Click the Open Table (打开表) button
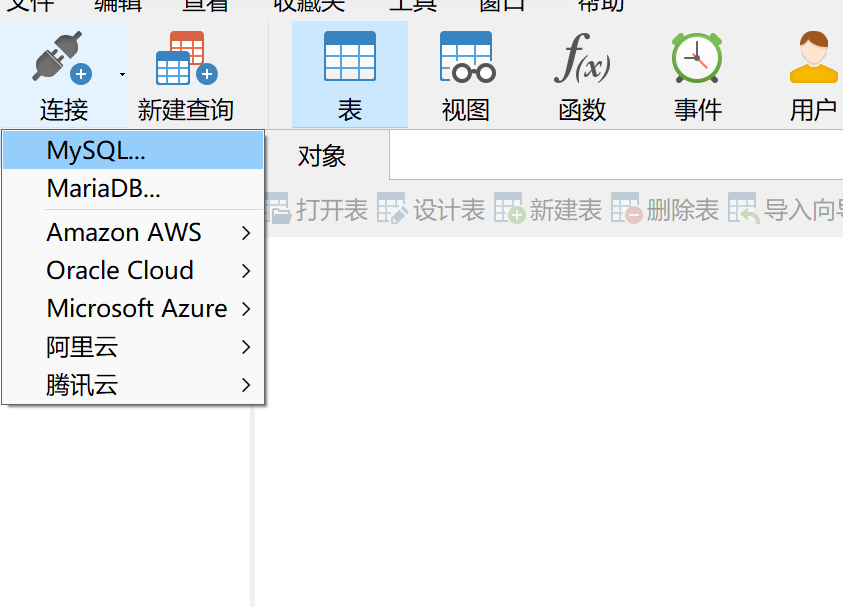Viewport: 843px width, 607px height. (x=317, y=210)
